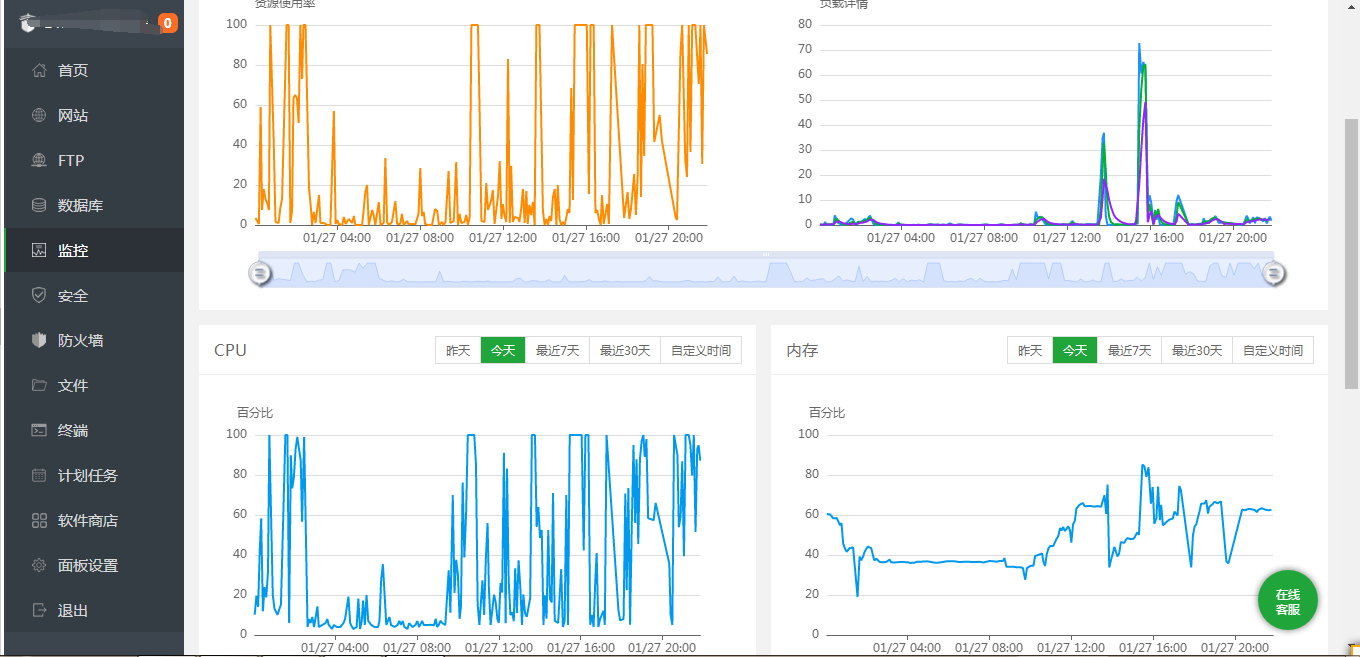Viewport: 1360px width, 657px height.
Task: Open the FTP menu item
Action: point(94,160)
